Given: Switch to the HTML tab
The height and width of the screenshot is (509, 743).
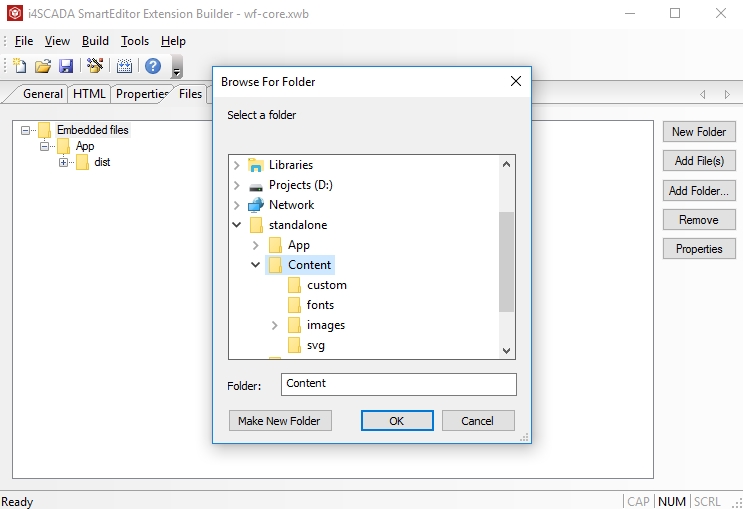Looking at the screenshot, I should pyautogui.click(x=89, y=94).
